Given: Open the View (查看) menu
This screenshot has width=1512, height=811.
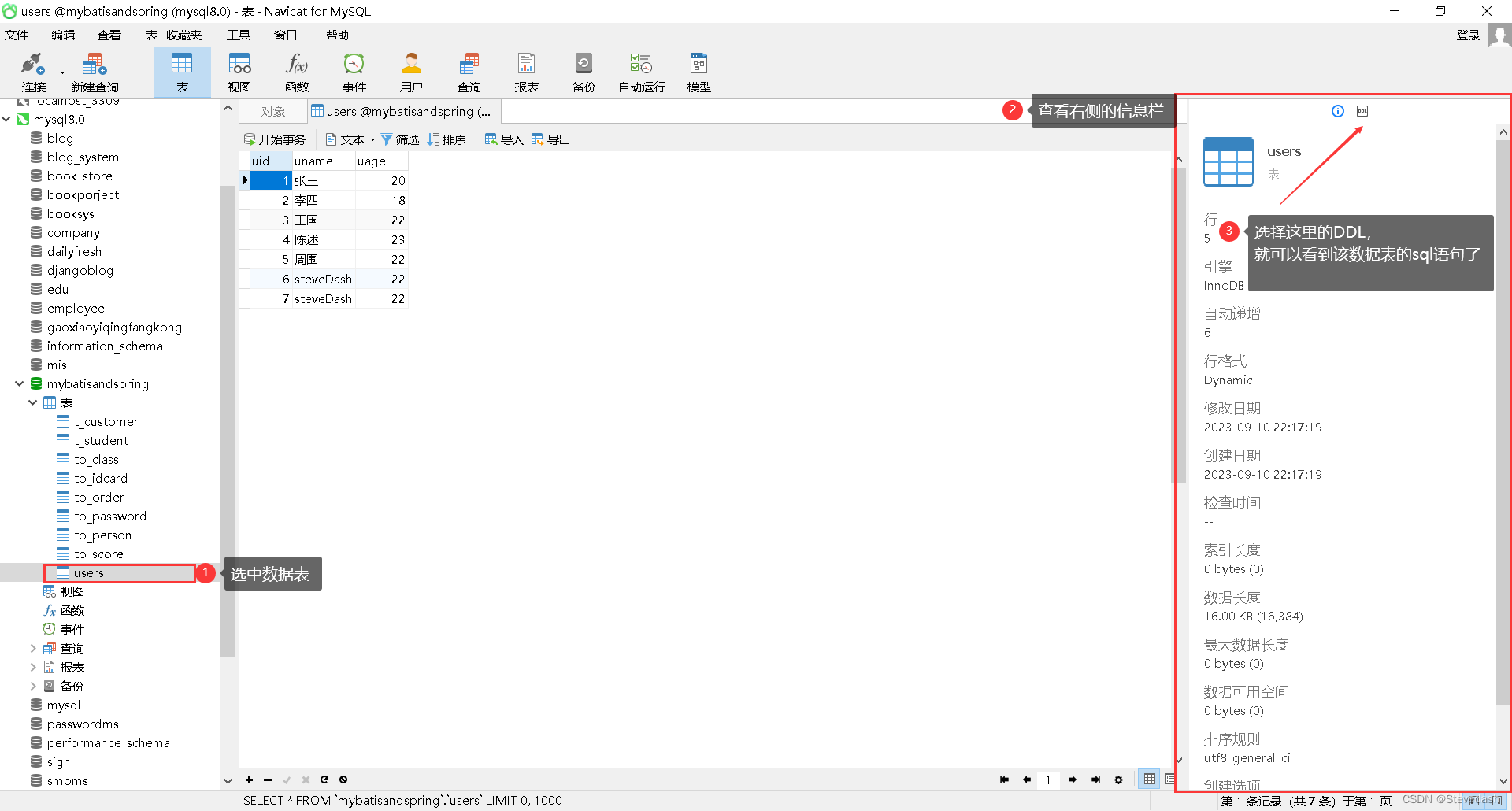Looking at the screenshot, I should click(x=109, y=35).
